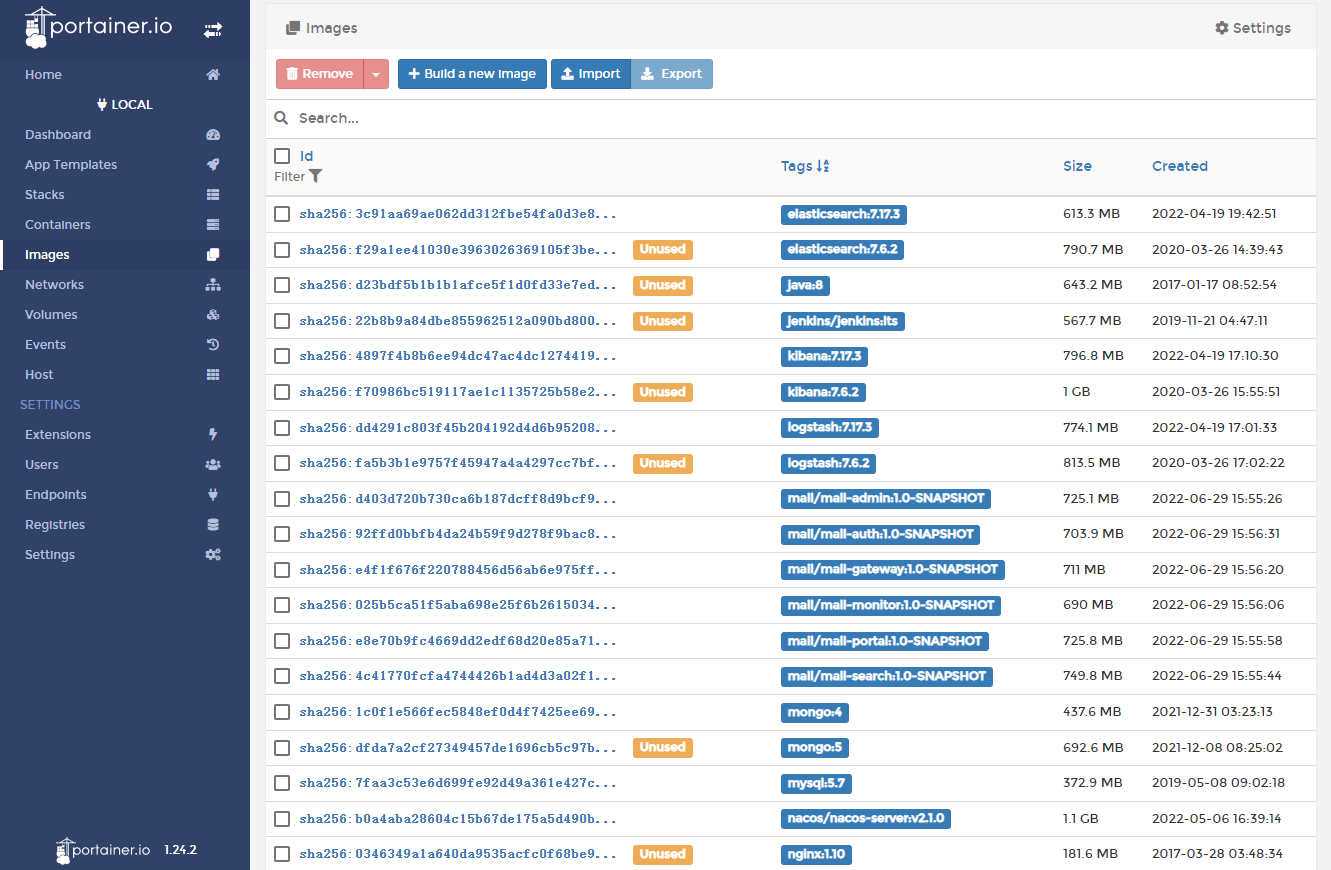1331x870 pixels.
Task: Navigate to Volumes in sidebar
Action: [x=125, y=315]
